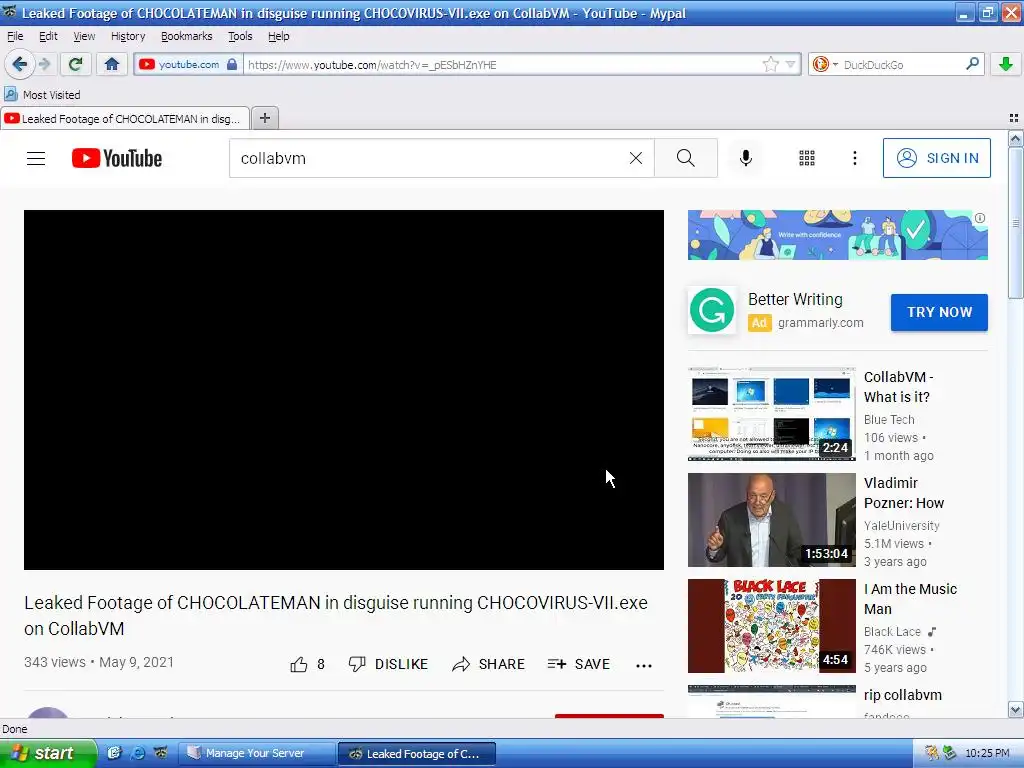Screen dimensions: 1024x768
Task: Open the Help menu
Action: point(279,36)
